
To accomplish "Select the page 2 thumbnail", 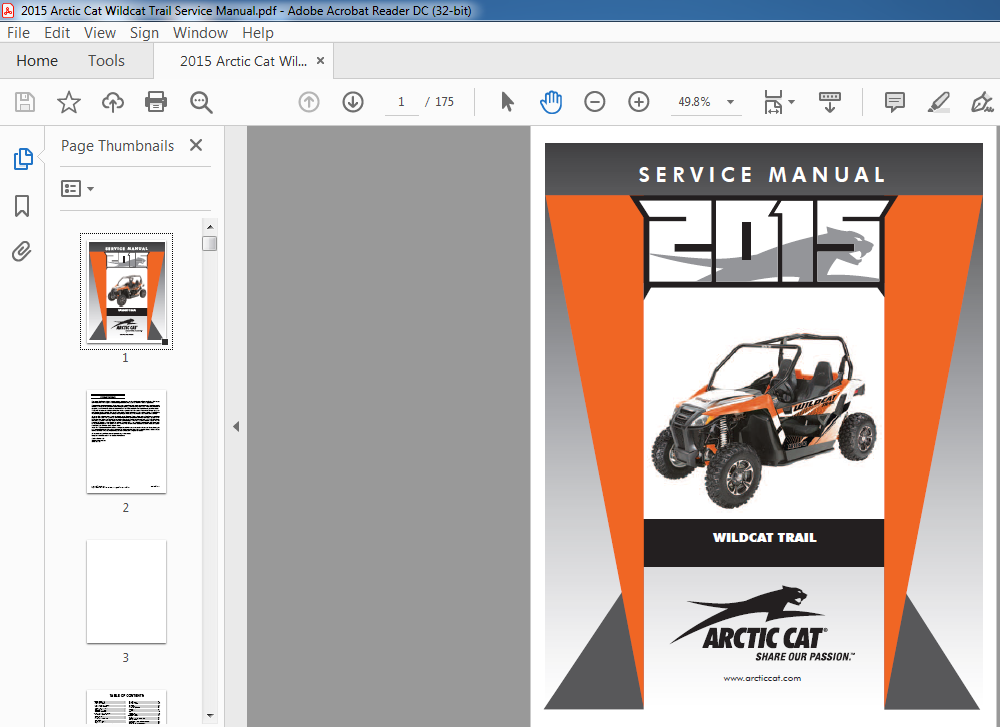I will point(126,441).
